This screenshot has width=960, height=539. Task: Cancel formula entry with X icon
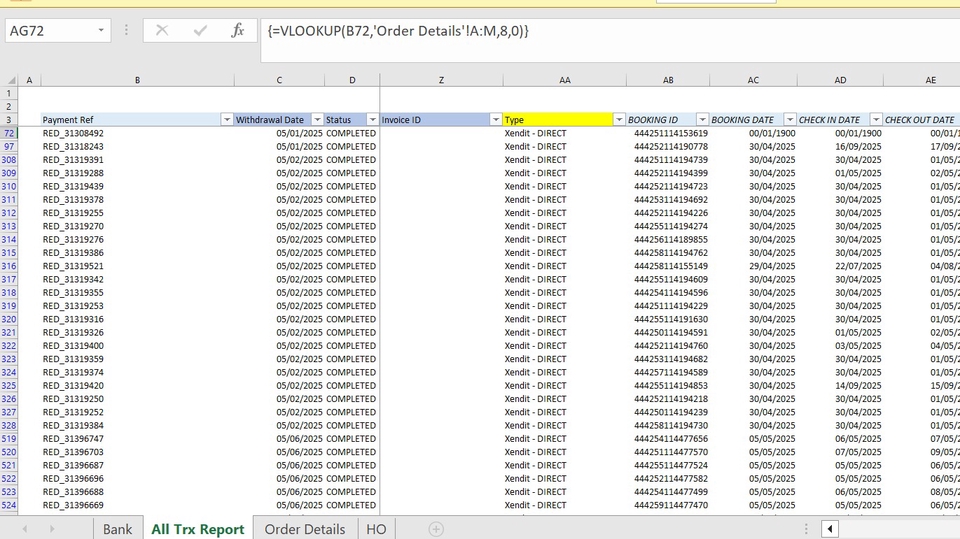tap(162, 31)
